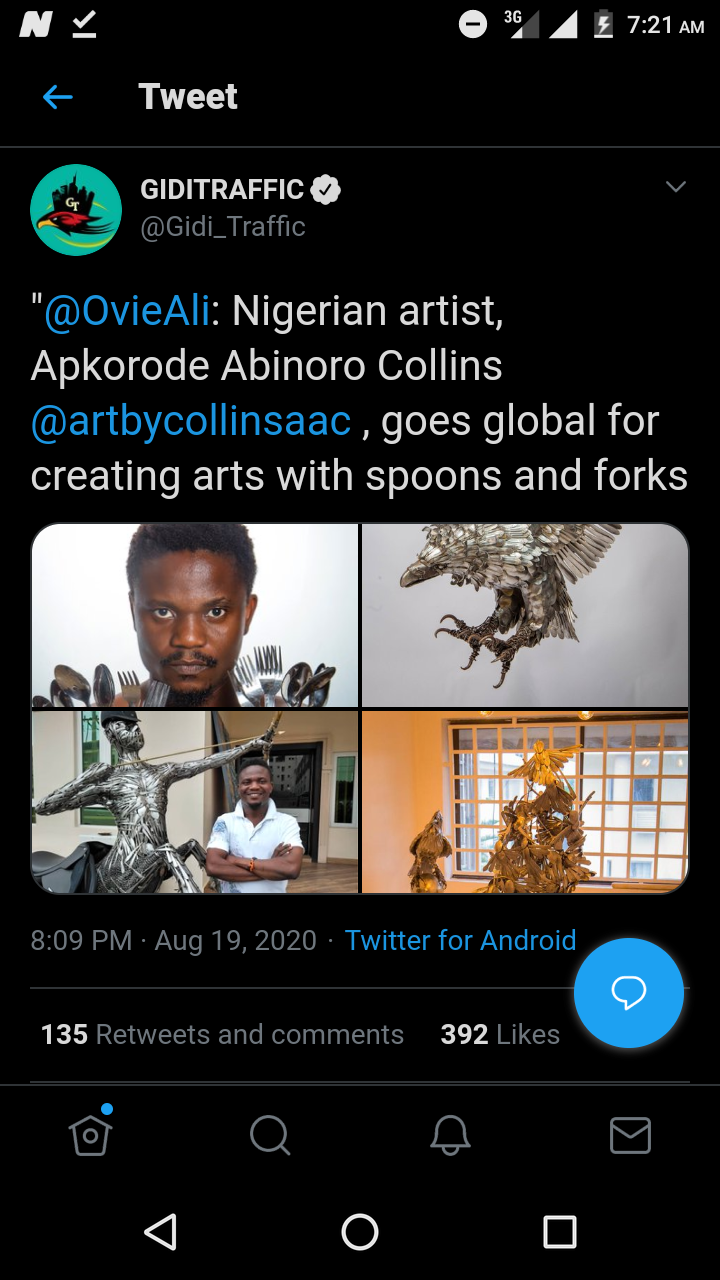This screenshot has height=1280, width=720.
Task: Open the Messages envelope tab
Action: pyautogui.click(x=630, y=1135)
